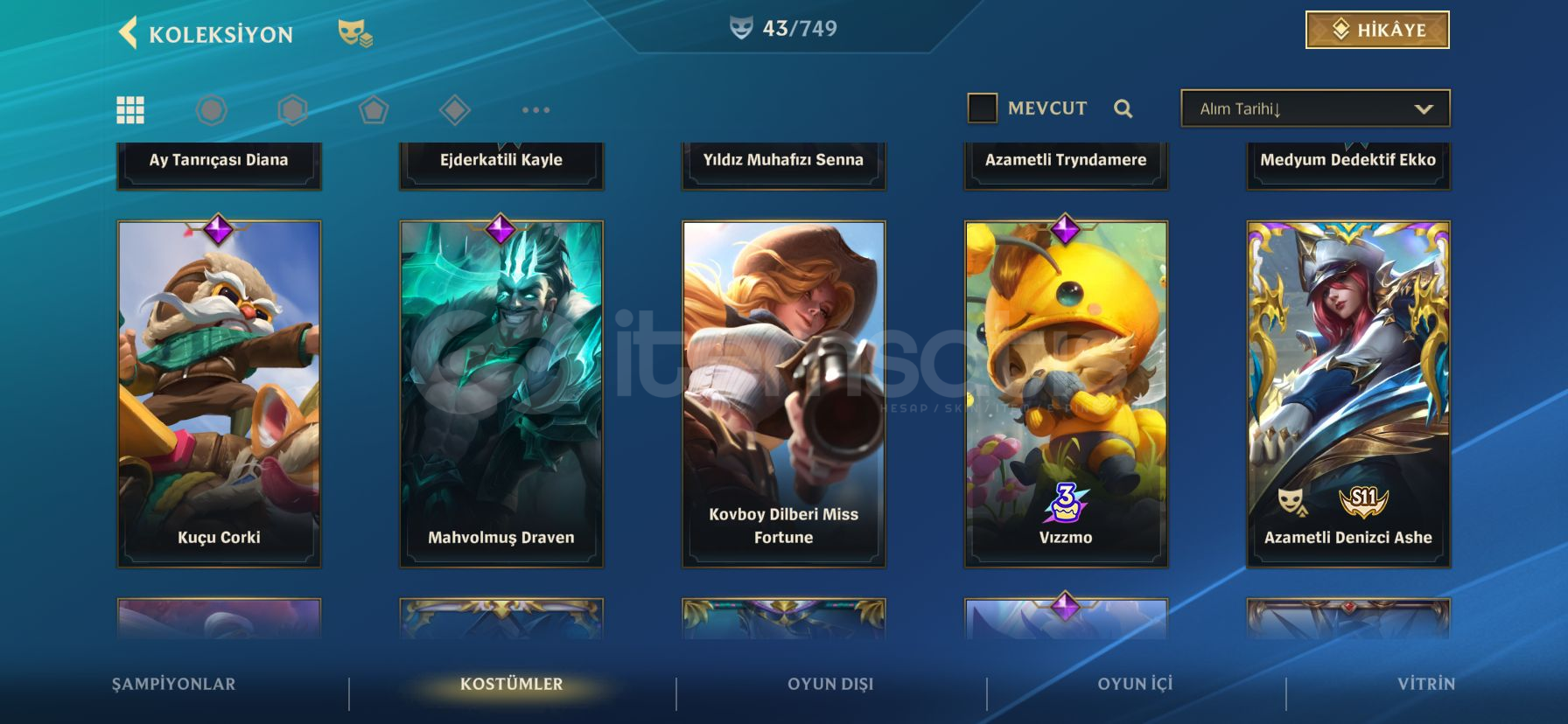Open the Oyun İçi tab
The width and height of the screenshot is (1568, 724).
click(x=1135, y=684)
